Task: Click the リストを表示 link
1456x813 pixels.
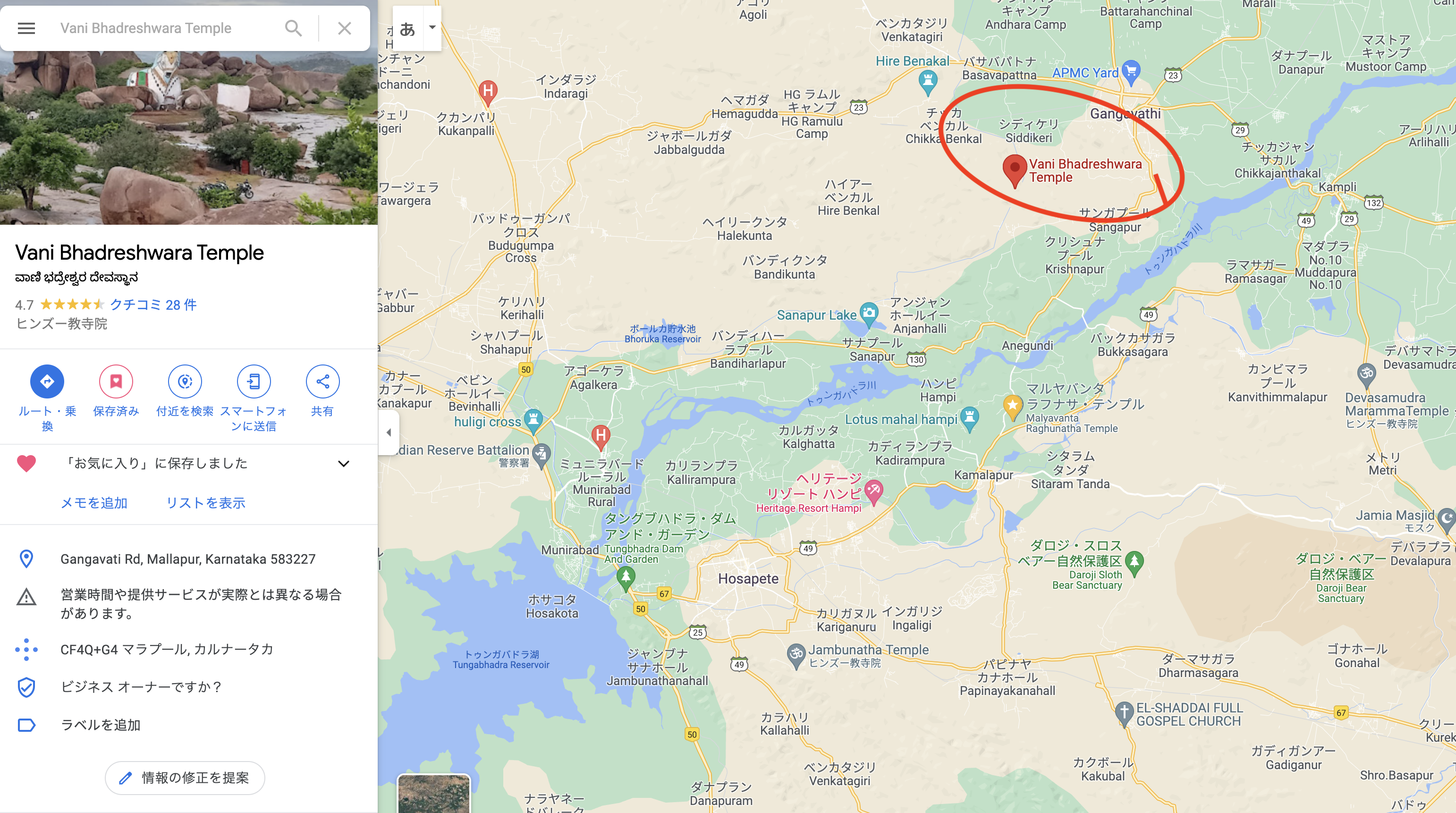Action: point(206,503)
